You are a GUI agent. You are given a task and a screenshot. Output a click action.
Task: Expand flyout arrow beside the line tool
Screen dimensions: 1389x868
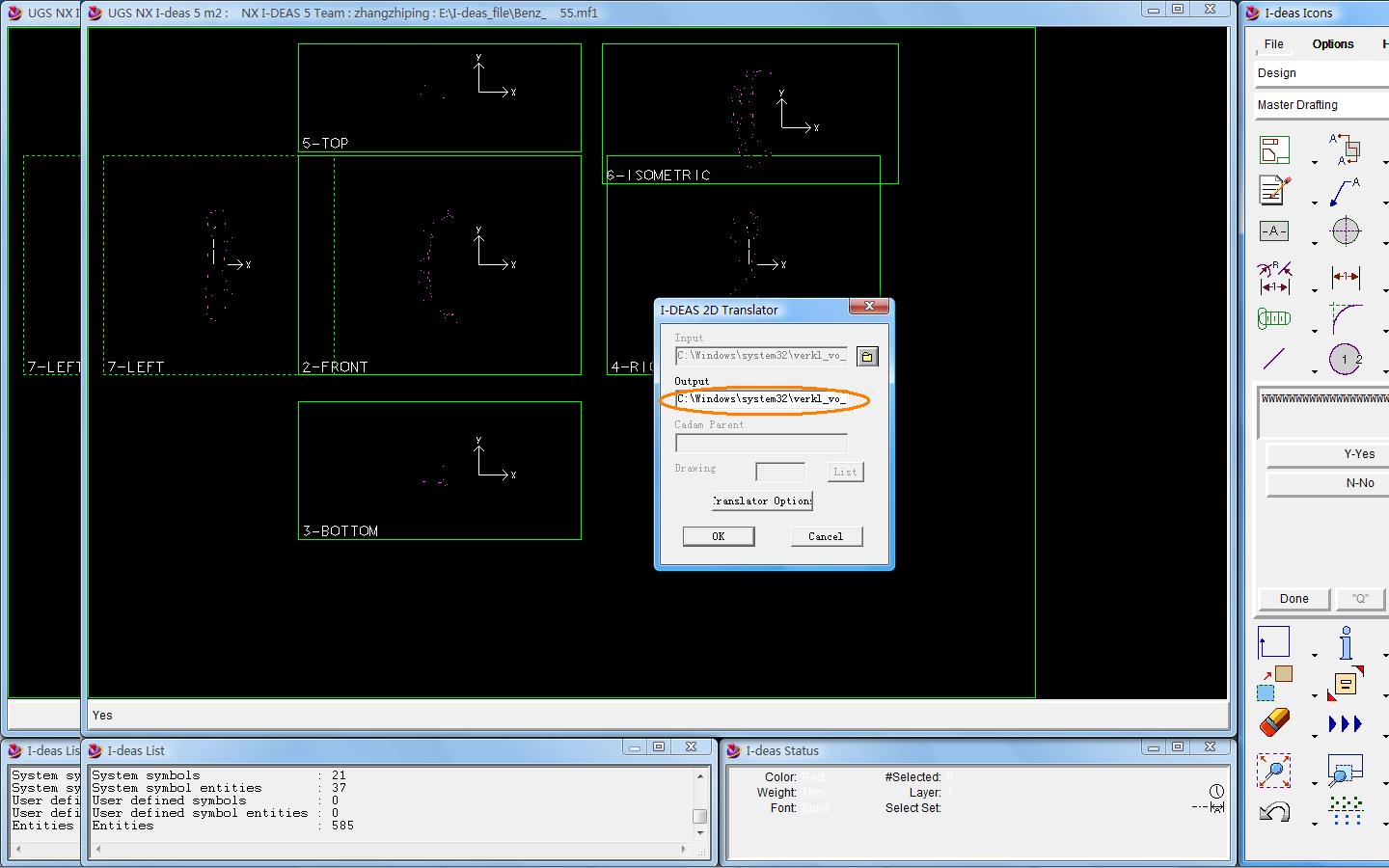(x=1315, y=371)
